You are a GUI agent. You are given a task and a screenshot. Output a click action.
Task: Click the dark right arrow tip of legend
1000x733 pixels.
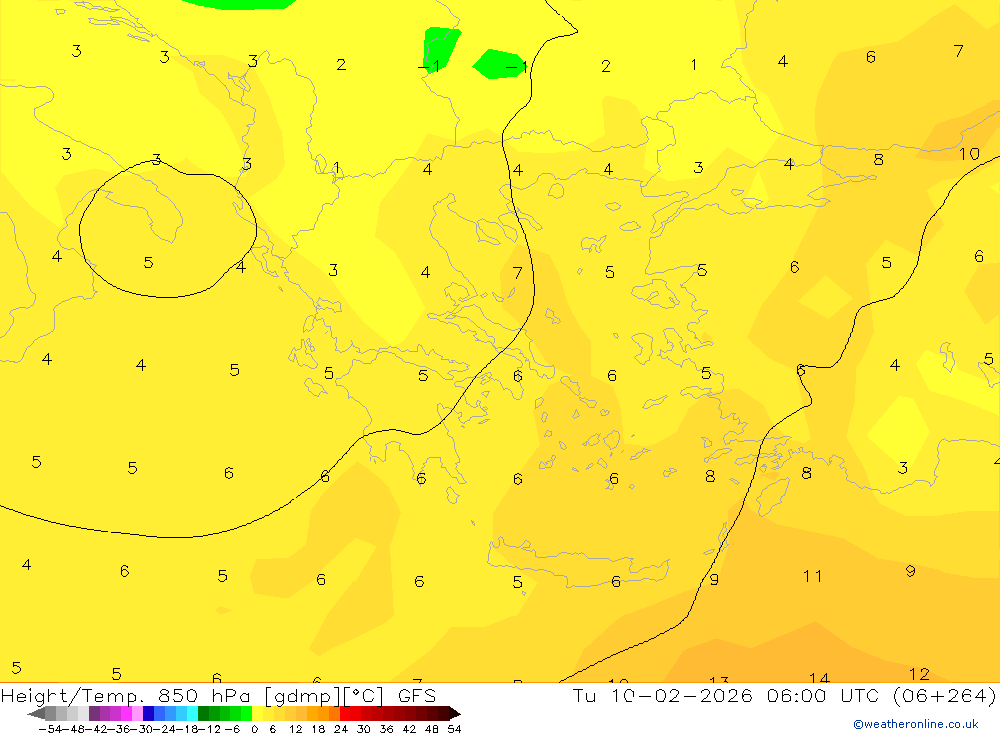pos(455,714)
